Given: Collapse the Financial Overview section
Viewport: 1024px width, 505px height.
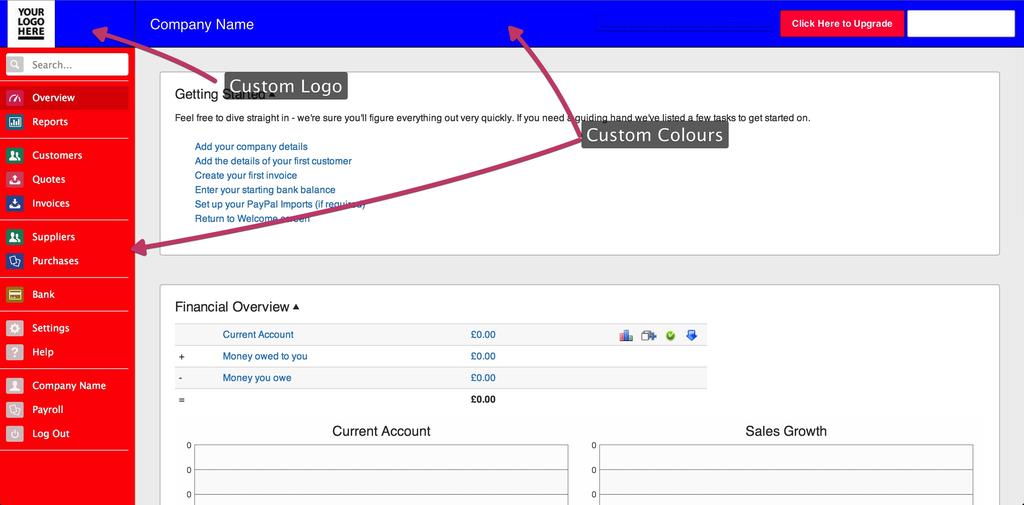Looking at the screenshot, I should point(296,307).
